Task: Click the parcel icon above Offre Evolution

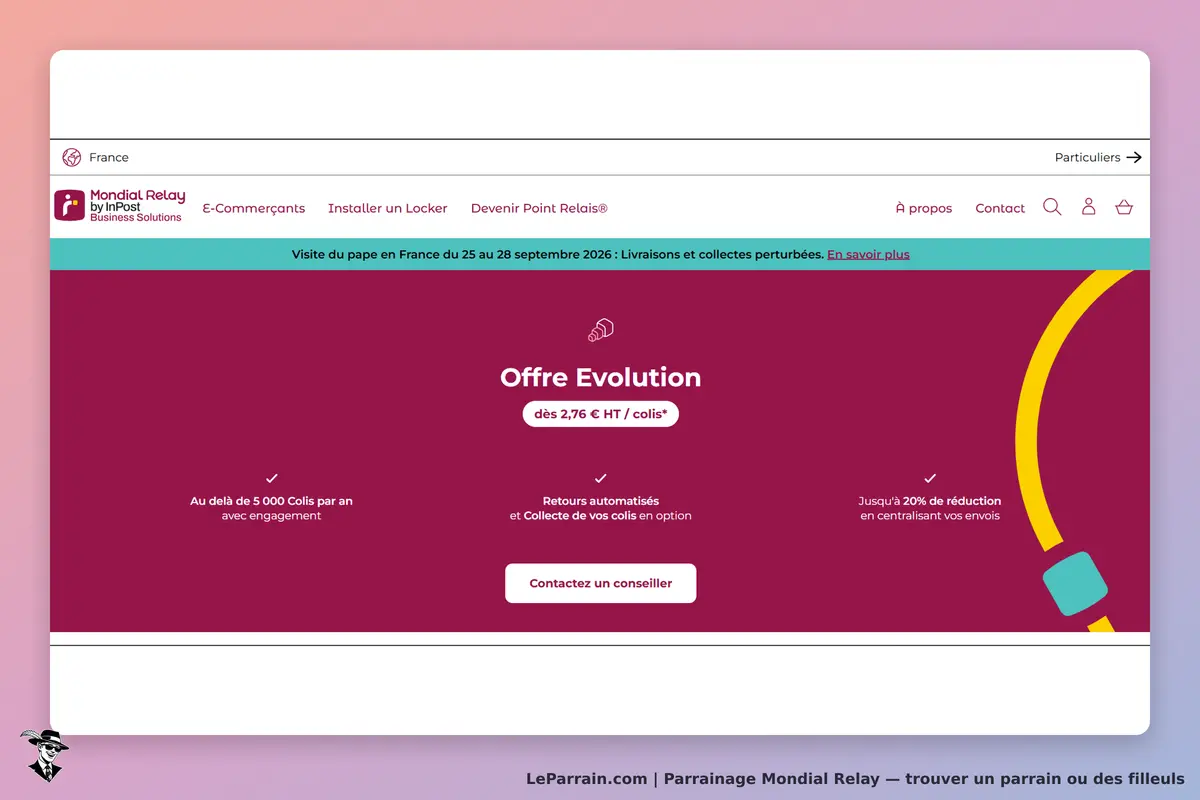Action: tap(600, 330)
